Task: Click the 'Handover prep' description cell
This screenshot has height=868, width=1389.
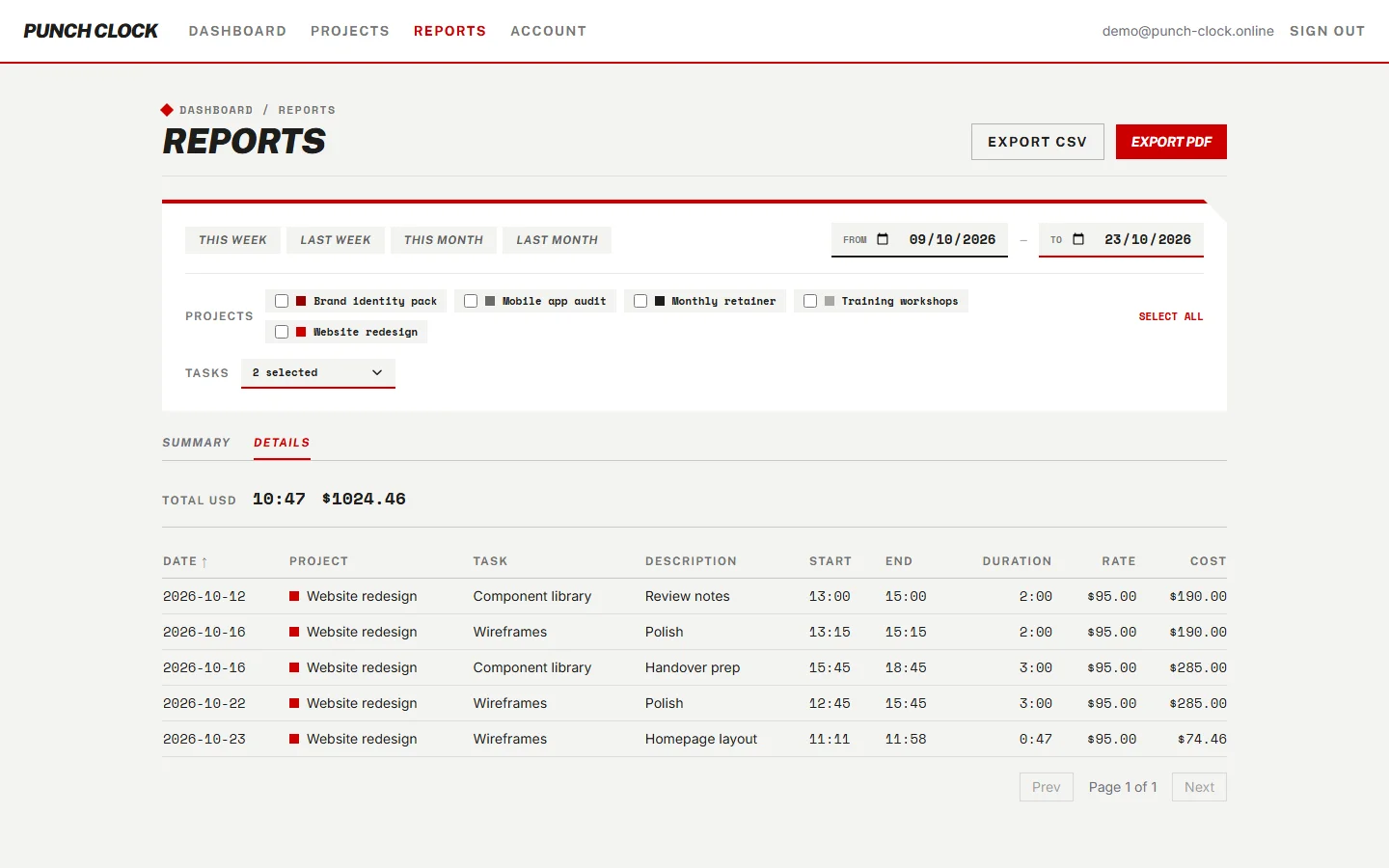Action: coord(693,667)
